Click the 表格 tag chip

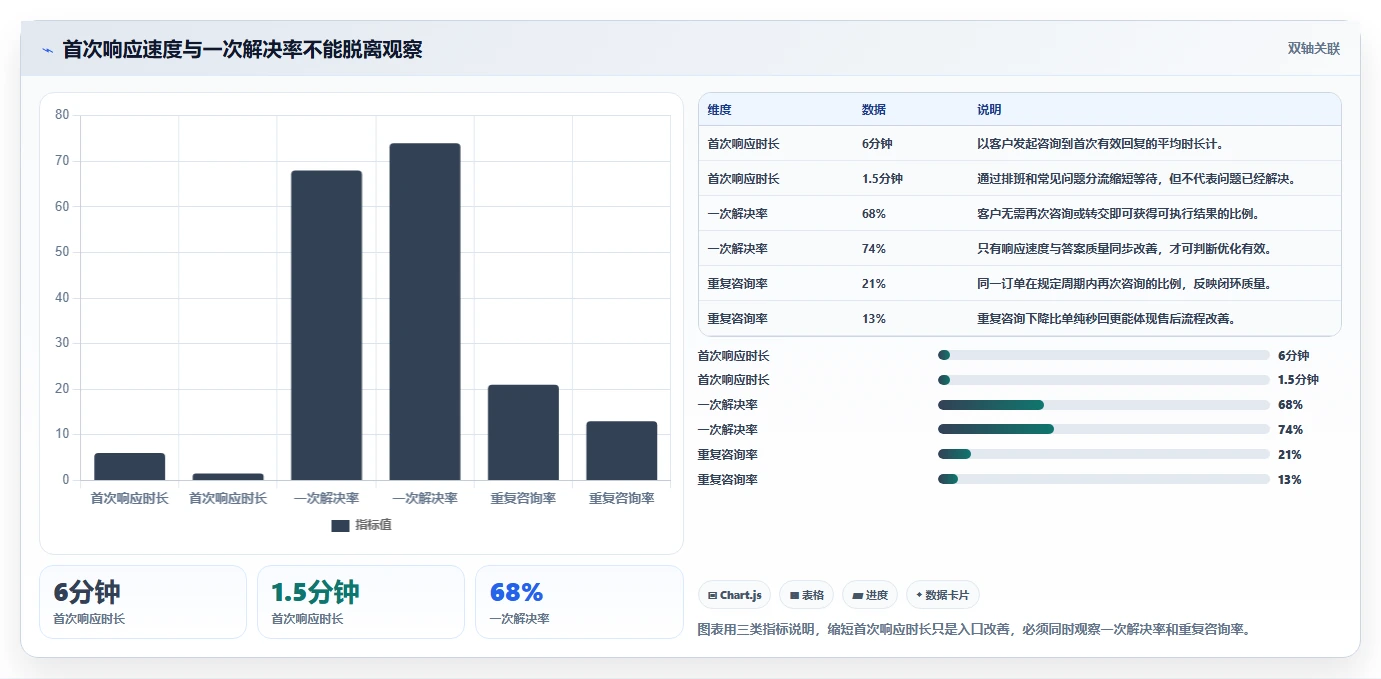(807, 595)
